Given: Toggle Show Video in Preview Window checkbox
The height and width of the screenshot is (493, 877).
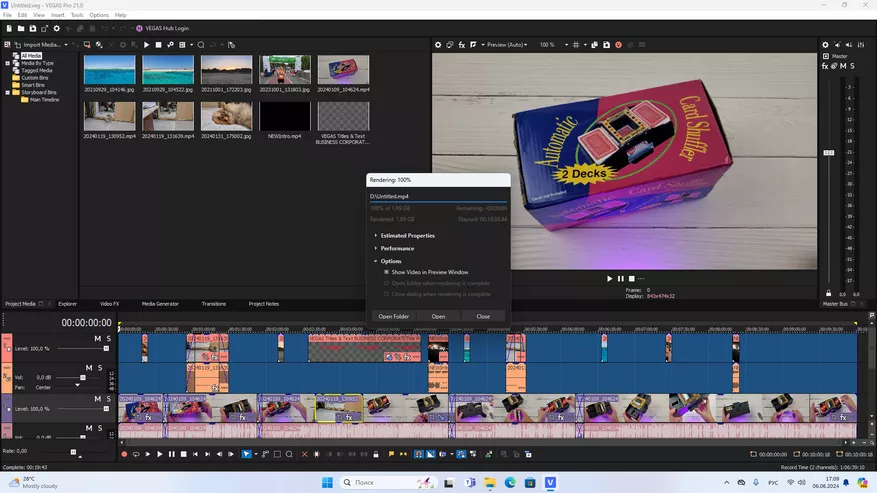Looking at the screenshot, I should (x=387, y=272).
